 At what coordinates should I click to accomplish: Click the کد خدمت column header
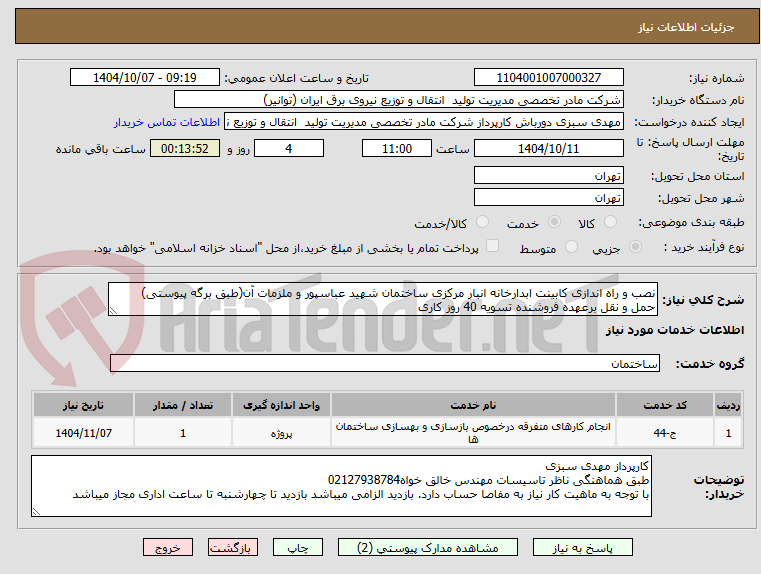tap(665, 405)
